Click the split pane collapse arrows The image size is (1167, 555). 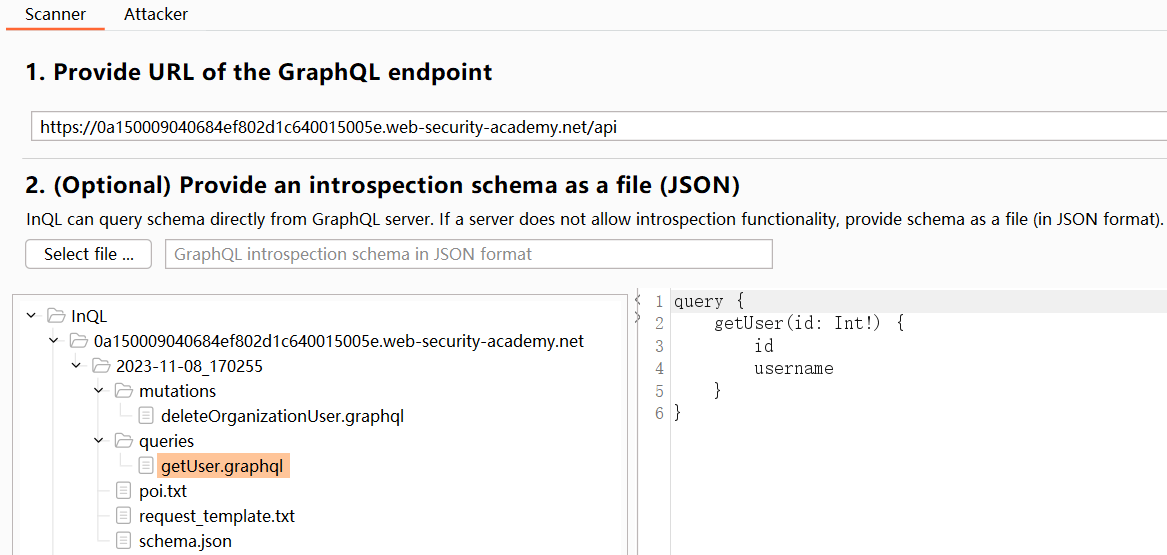coord(638,307)
